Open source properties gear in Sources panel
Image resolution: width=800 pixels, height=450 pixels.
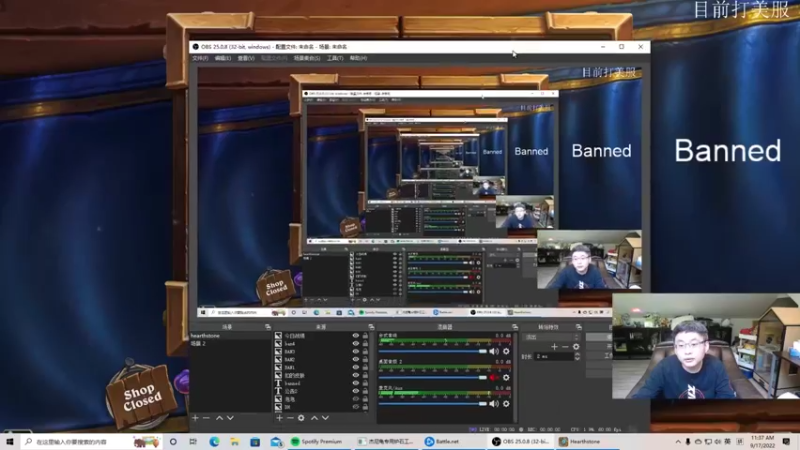(x=301, y=418)
